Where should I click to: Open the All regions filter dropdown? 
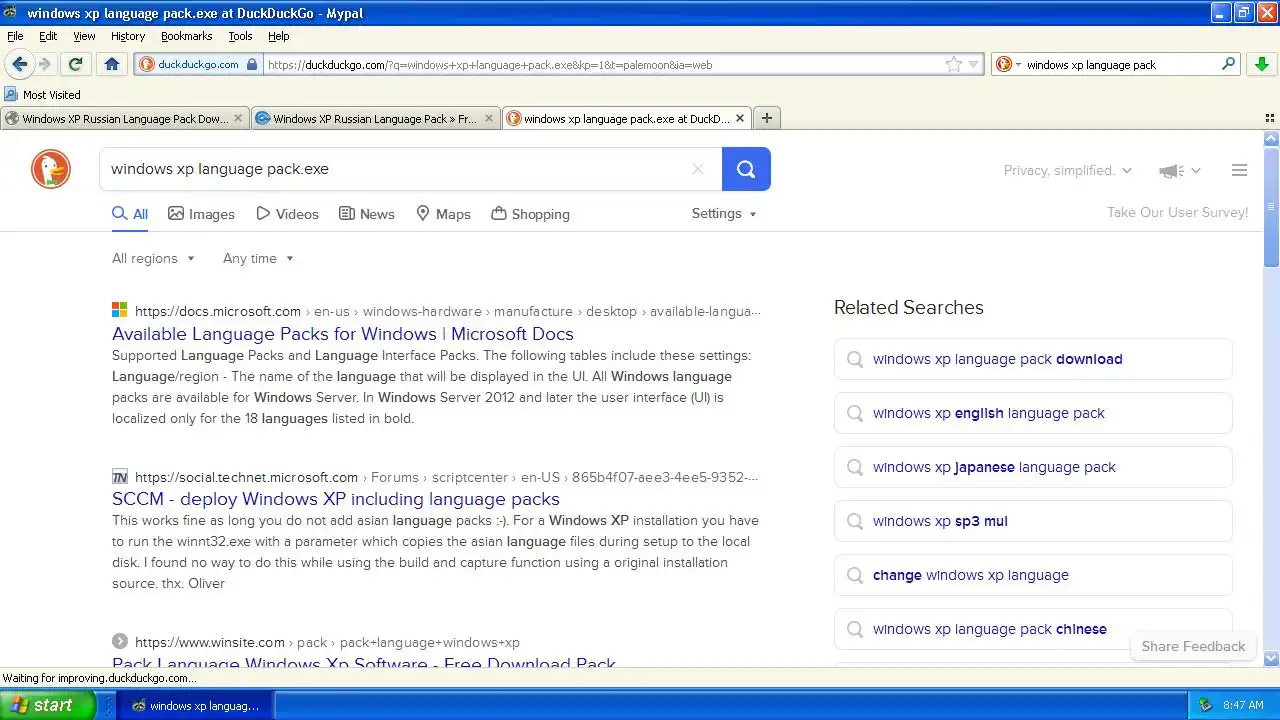153,258
